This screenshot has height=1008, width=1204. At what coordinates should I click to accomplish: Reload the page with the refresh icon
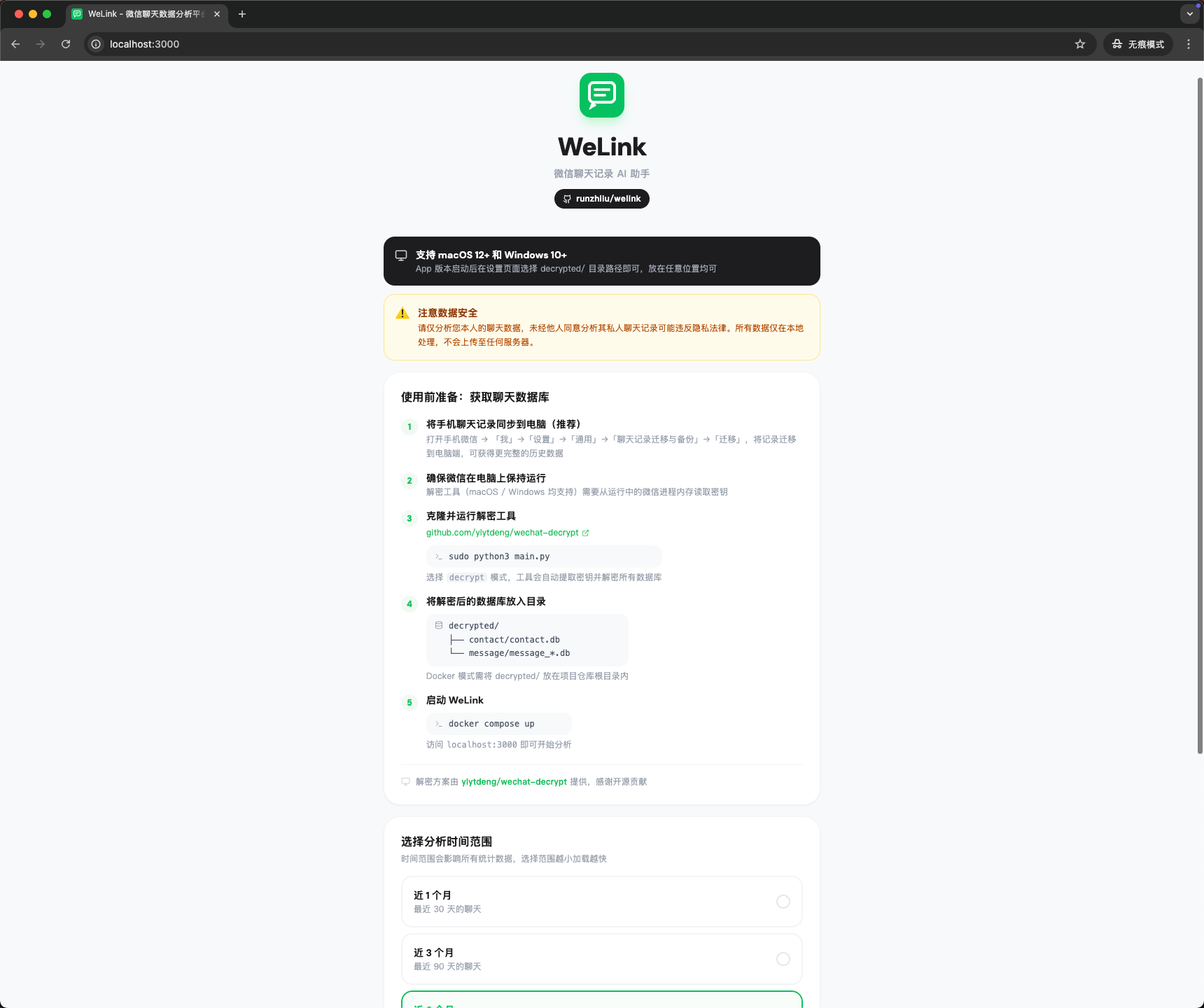coord(66,44)
